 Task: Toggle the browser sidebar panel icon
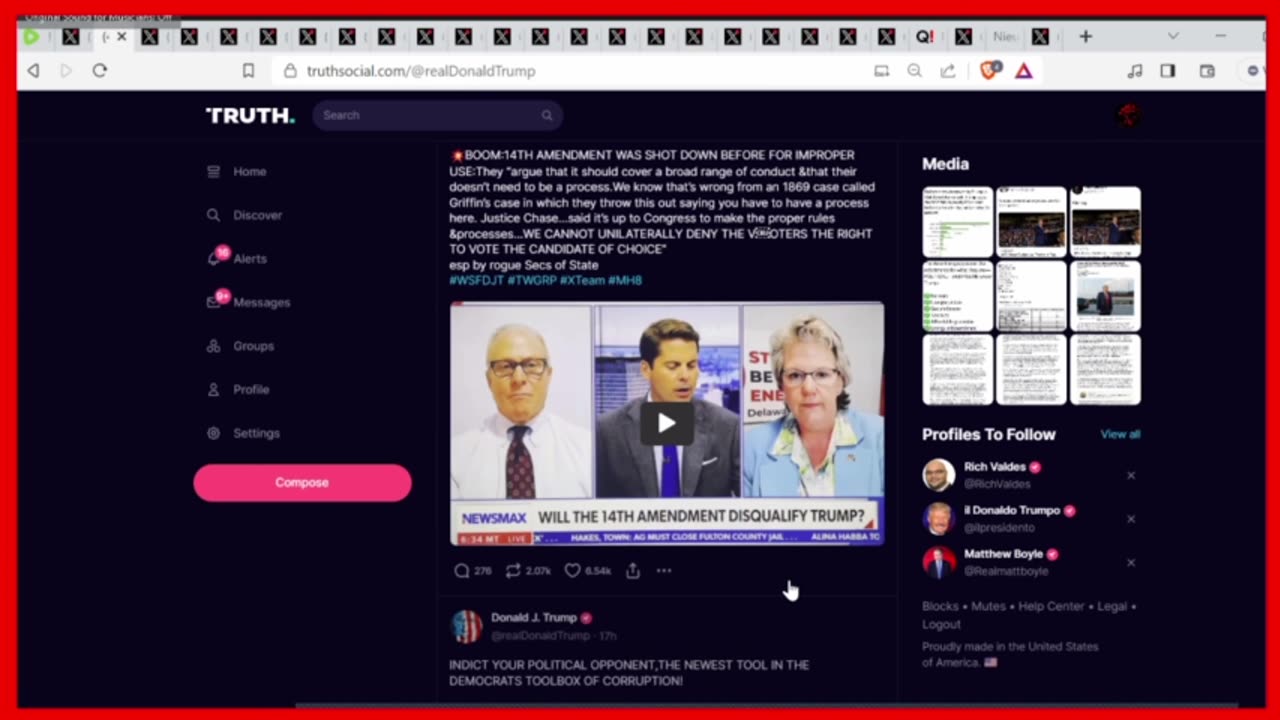pyautogui.click(x=1168, y=71)
